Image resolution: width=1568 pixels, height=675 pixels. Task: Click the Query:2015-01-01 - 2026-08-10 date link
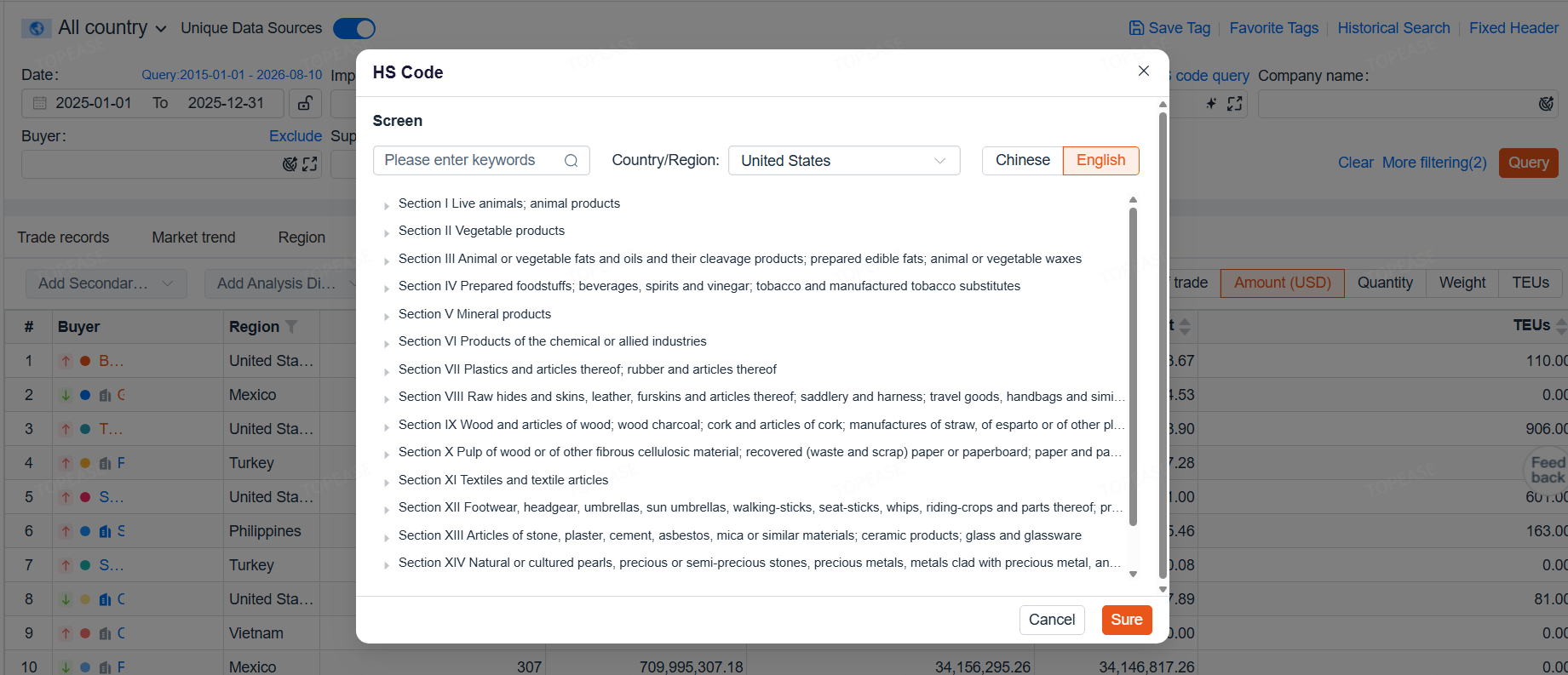tap(232, 75)
